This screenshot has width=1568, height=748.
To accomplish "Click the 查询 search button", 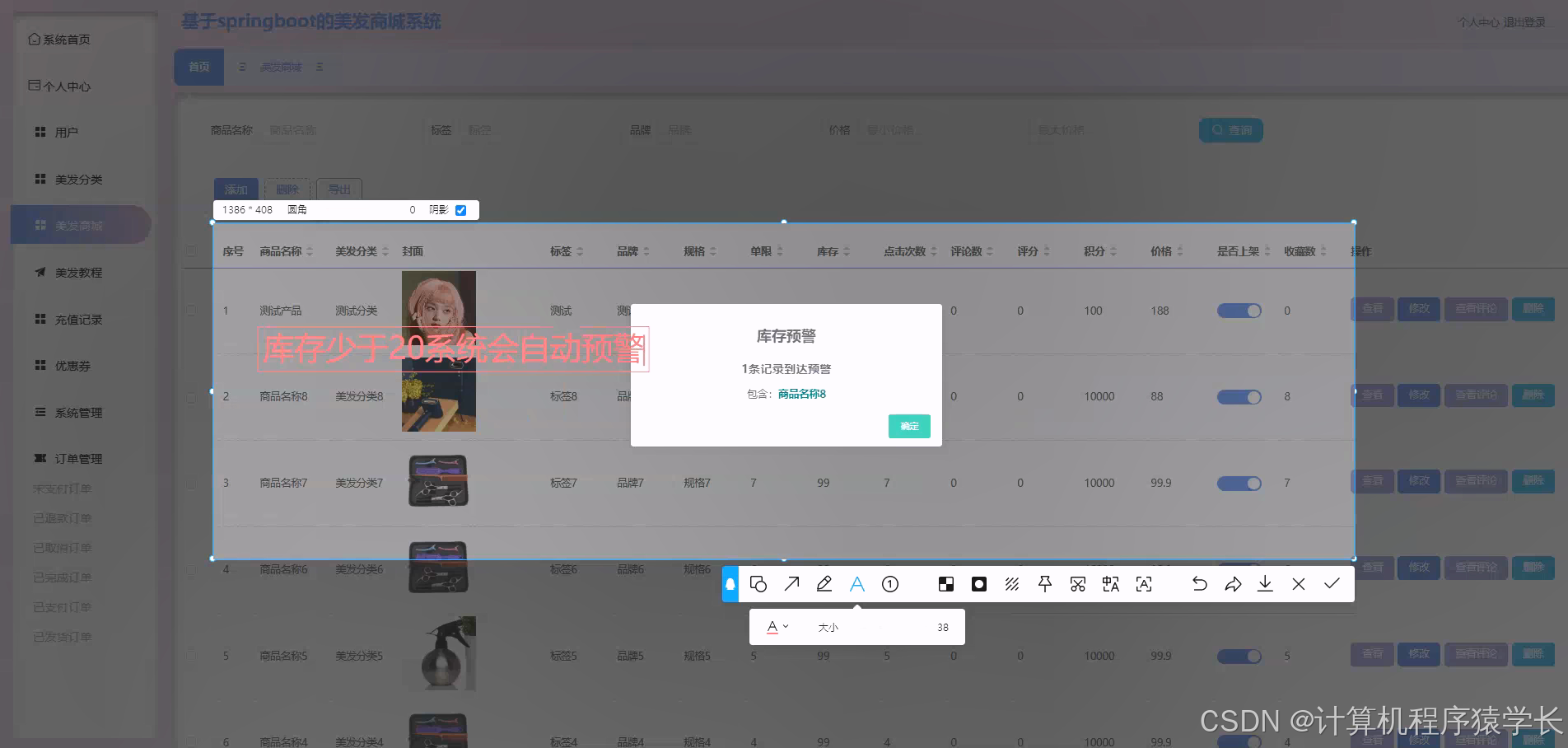I will [x=1230, y=129].
